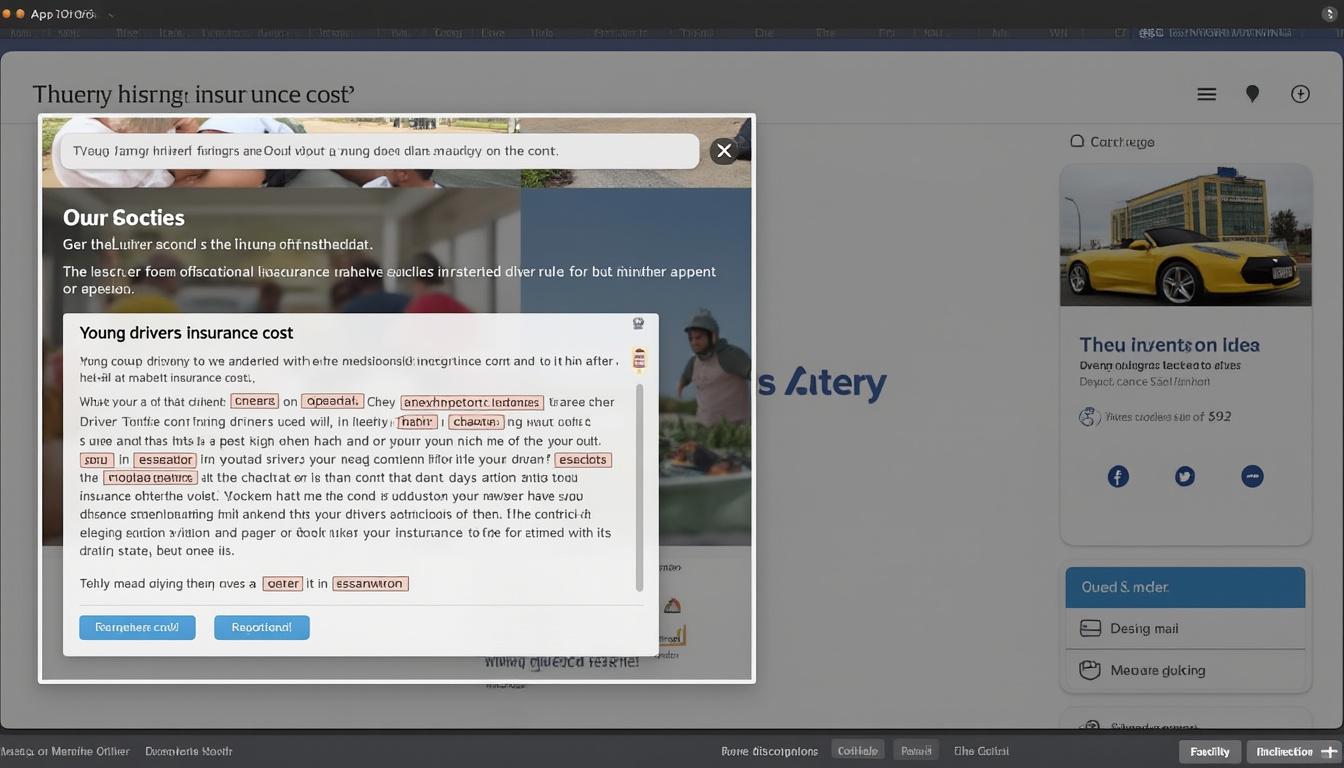This screenshot has width=1344, height=768.
Task: Click the location pin icon in the header
Action: tap(1252, 94)
